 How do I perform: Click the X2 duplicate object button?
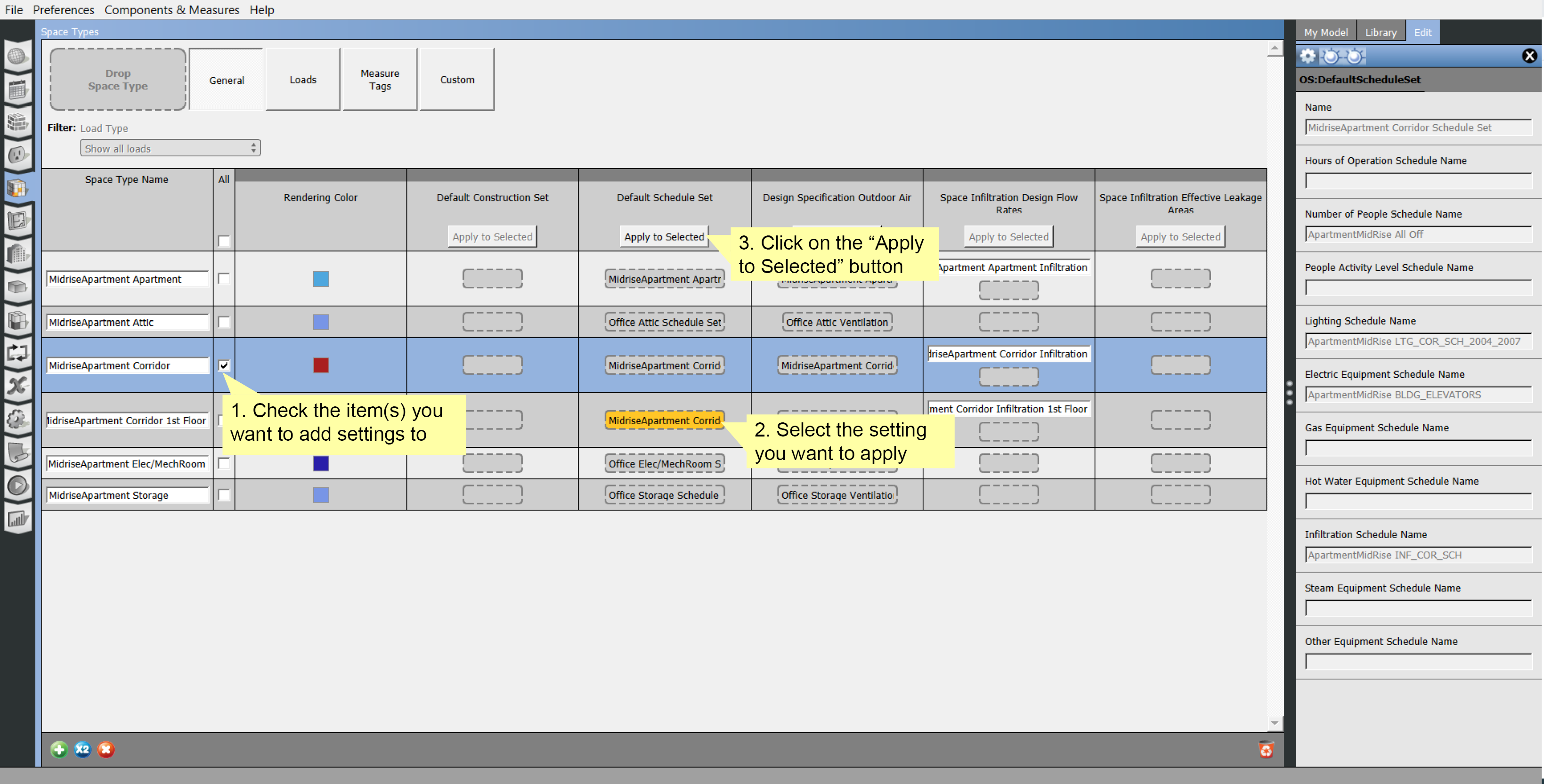(82, 749)
